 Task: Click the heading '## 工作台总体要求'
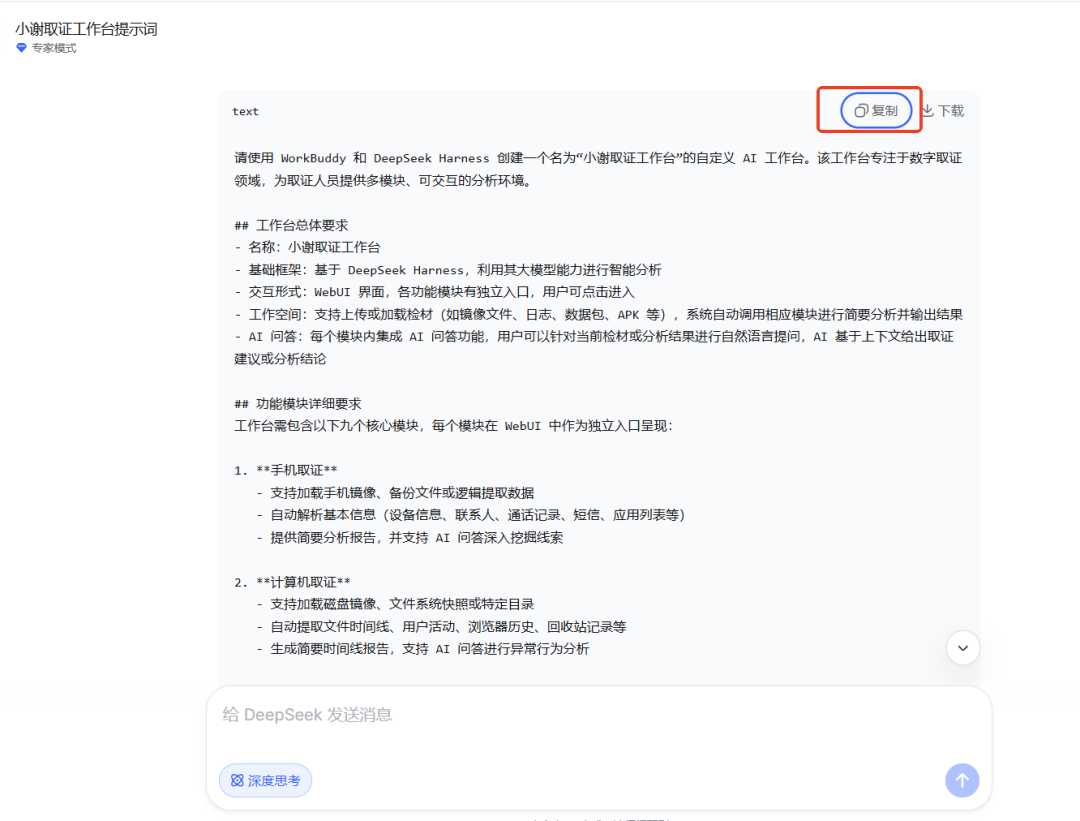pos(291,225)
